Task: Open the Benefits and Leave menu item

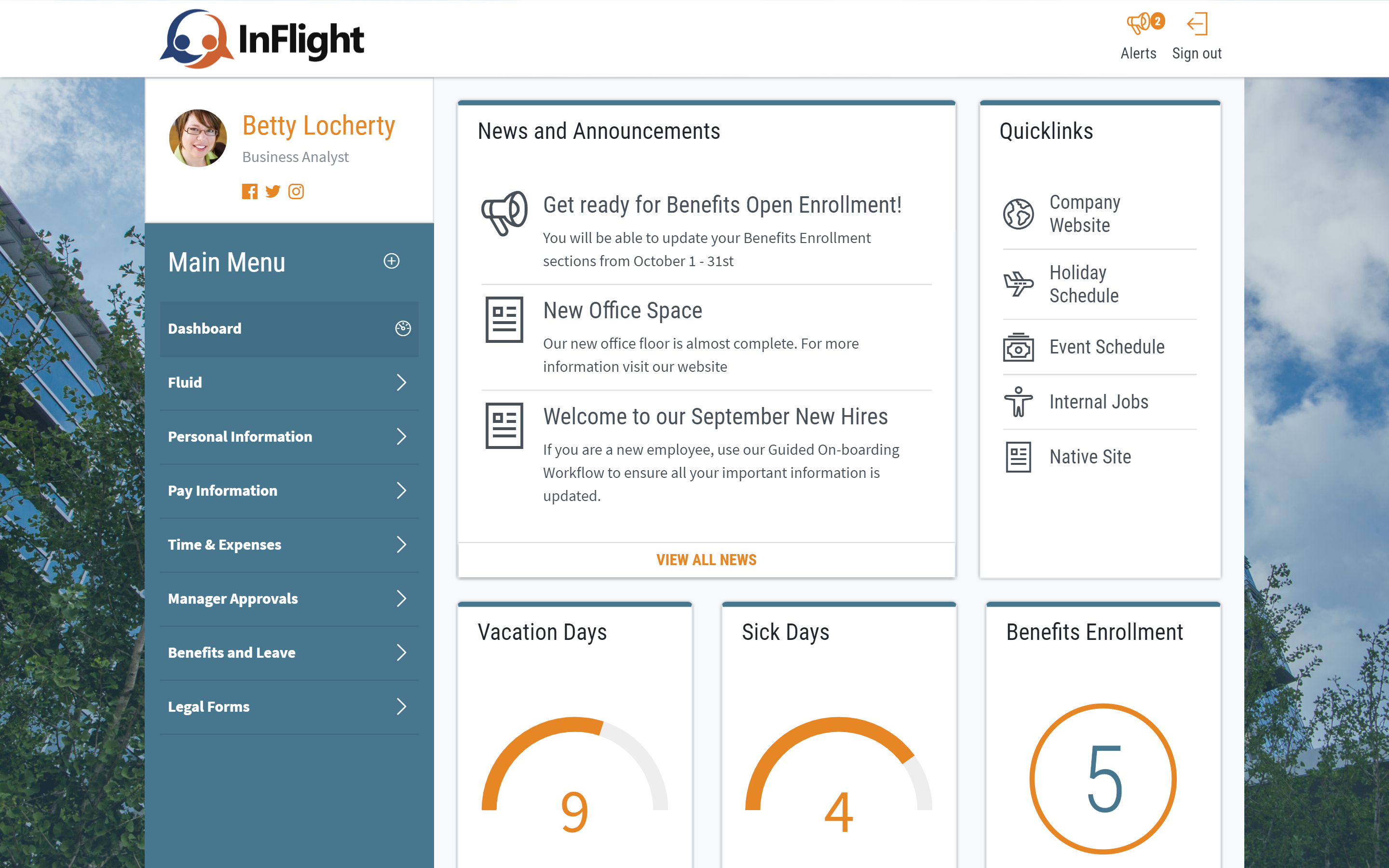Action: coord(289,653)
